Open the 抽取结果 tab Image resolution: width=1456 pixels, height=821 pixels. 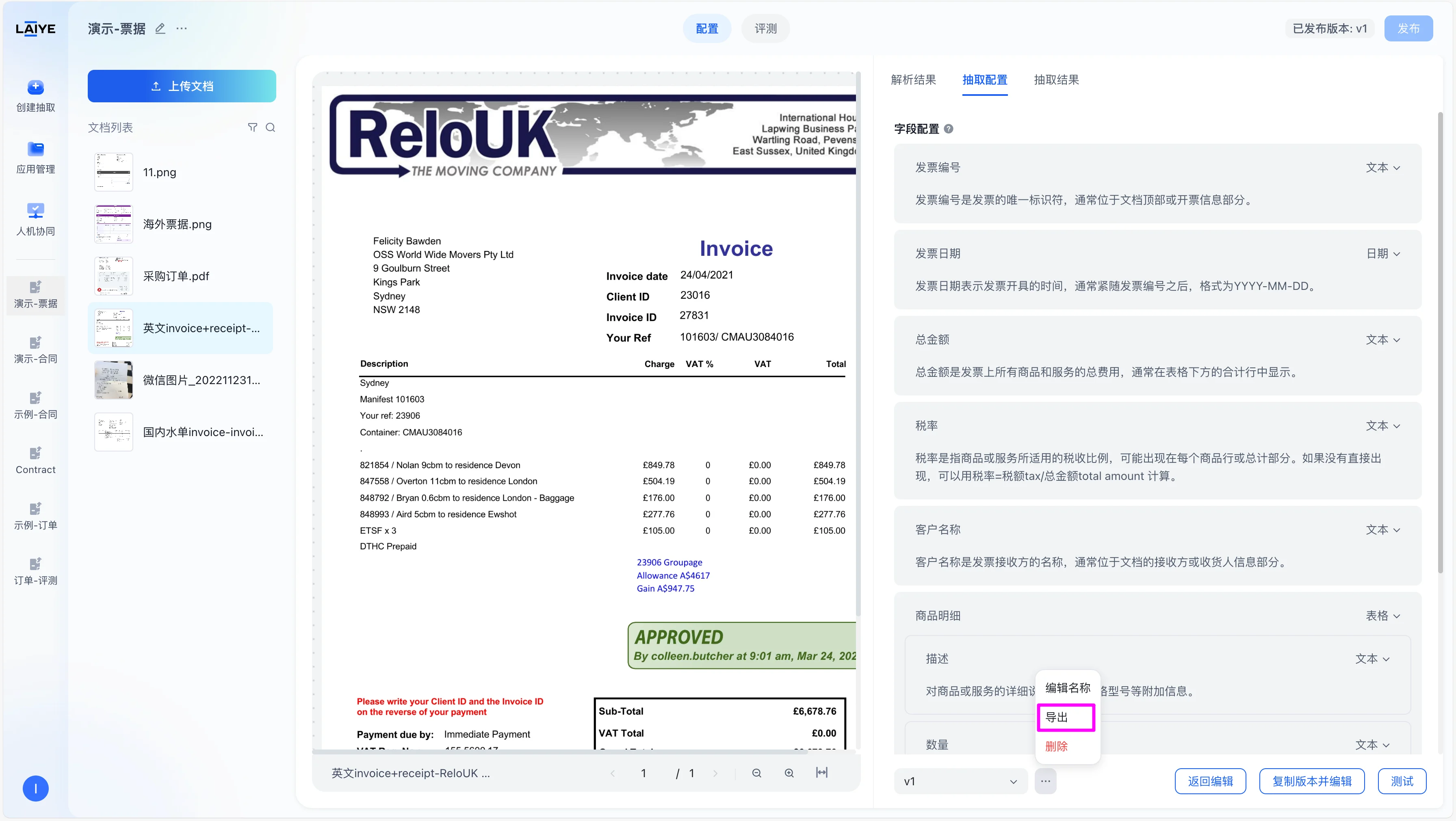pyautogui.click(x=1056, y=80)
